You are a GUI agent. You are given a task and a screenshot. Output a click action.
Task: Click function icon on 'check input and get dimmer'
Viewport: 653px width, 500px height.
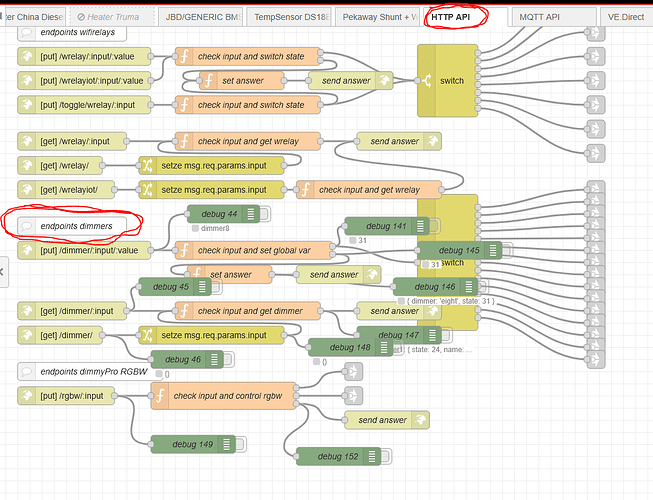click(185, 311)
